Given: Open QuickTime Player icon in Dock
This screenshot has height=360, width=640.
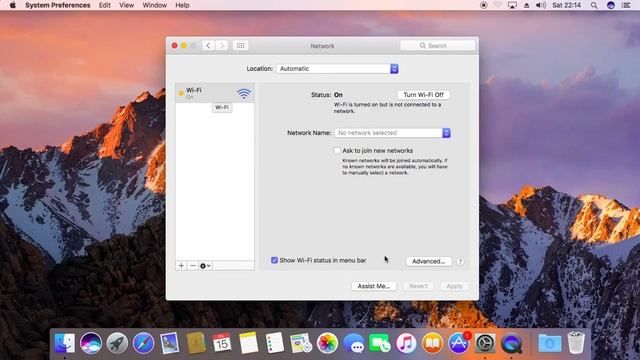Looking at the screenshot, I should [x=511, y=343].
